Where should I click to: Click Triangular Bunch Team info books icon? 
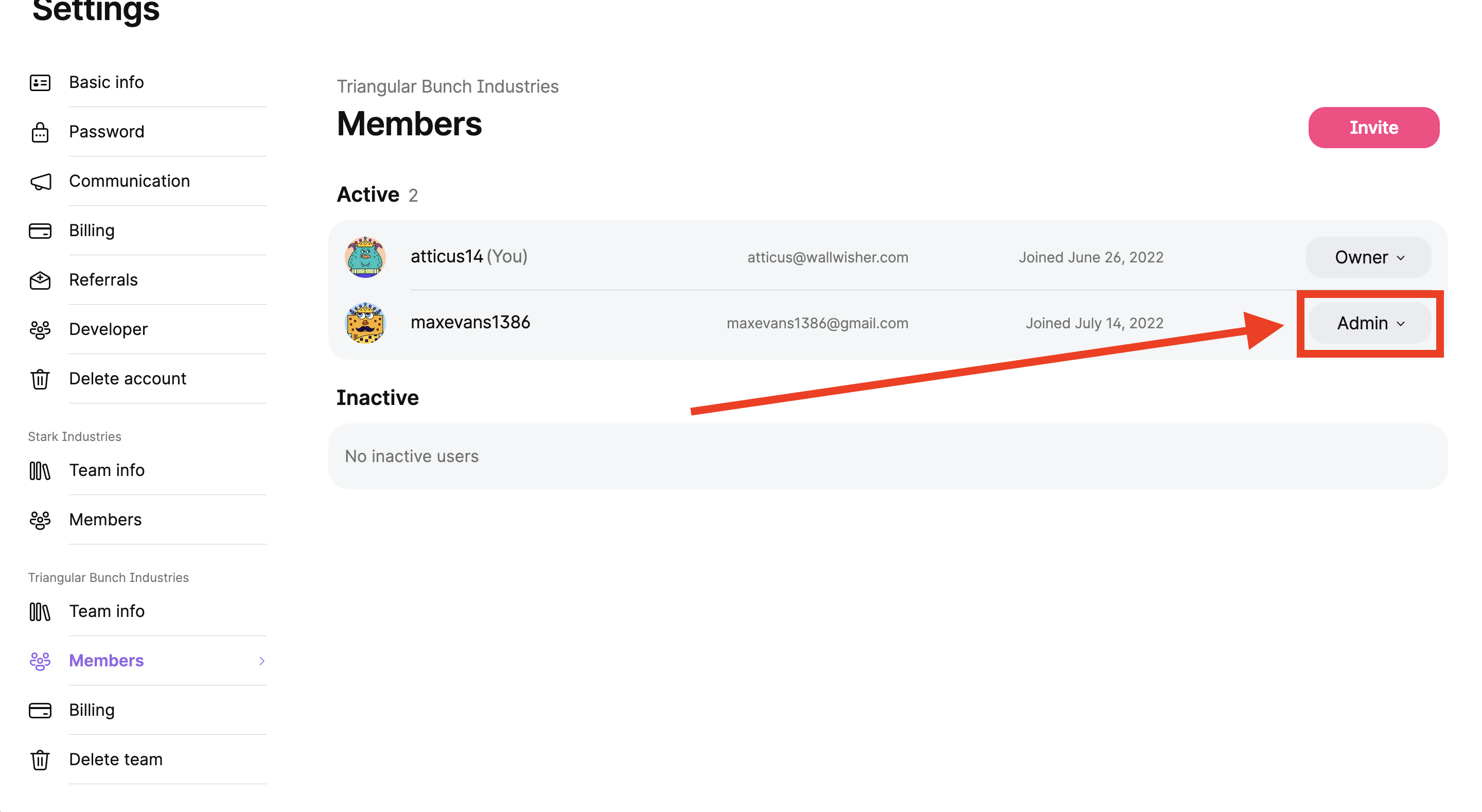pos(40,612)
